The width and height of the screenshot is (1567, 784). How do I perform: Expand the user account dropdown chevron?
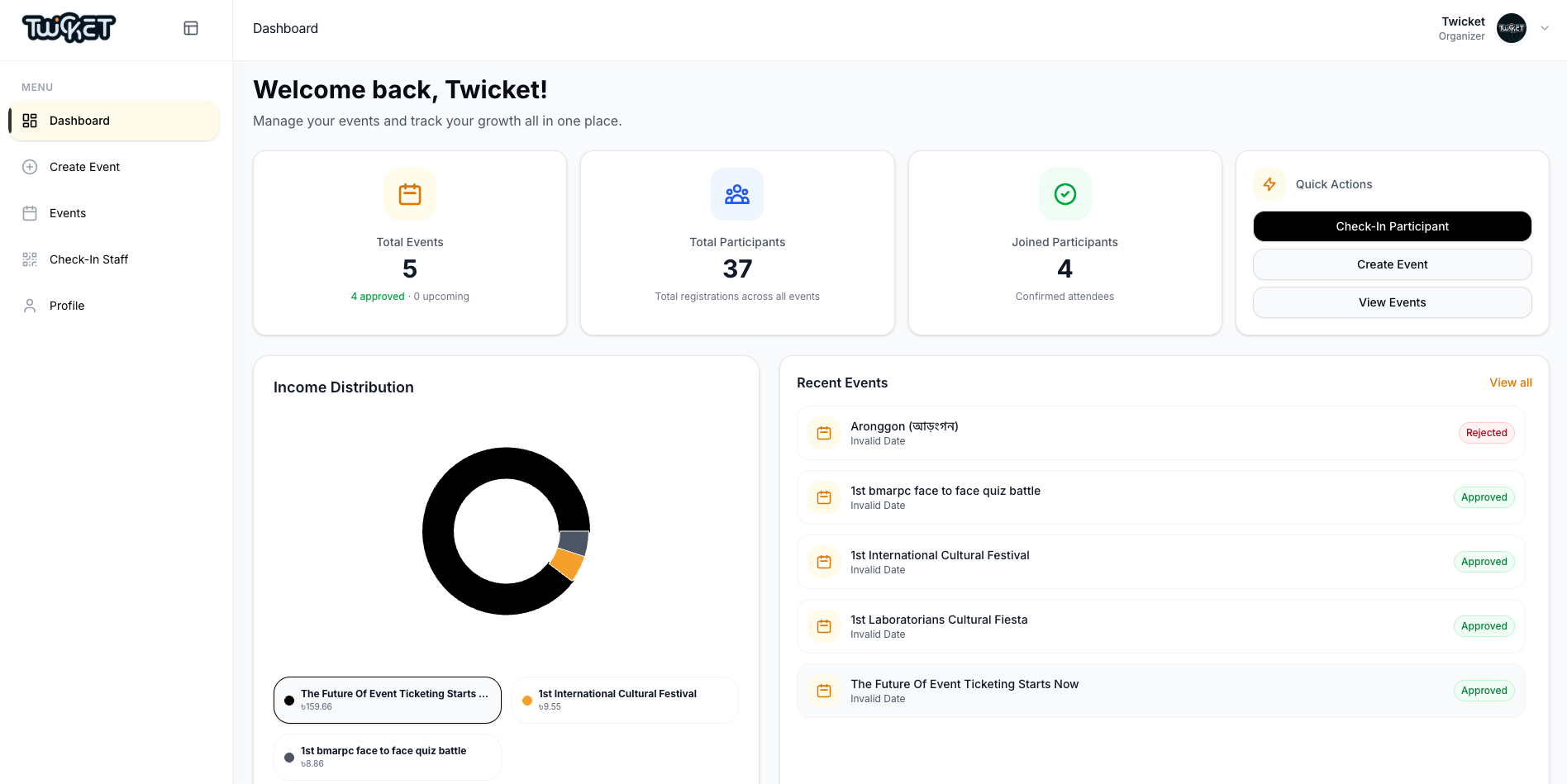pyautogui.click(x=1545, y=28)
